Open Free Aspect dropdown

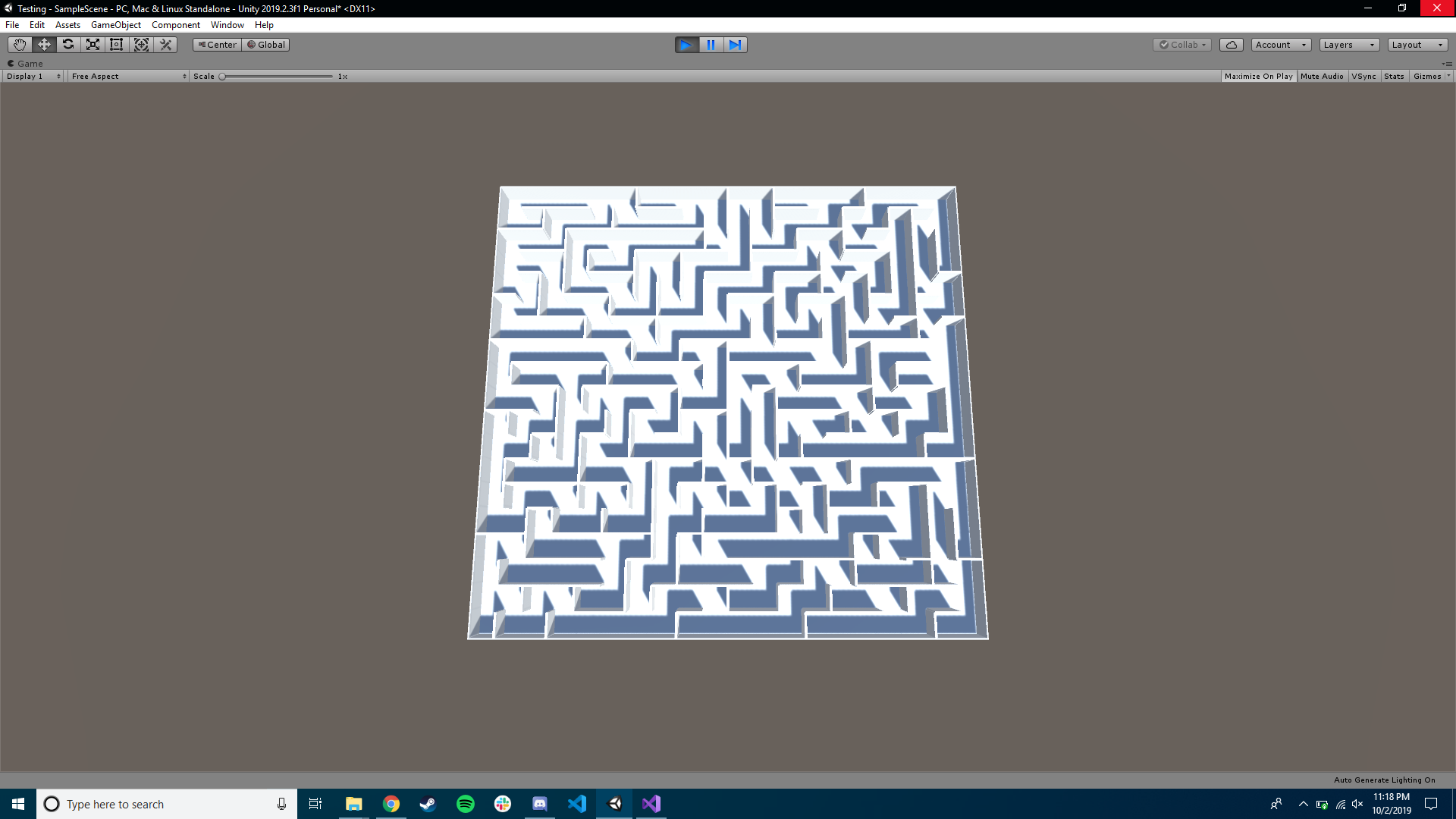pos(128,77)
